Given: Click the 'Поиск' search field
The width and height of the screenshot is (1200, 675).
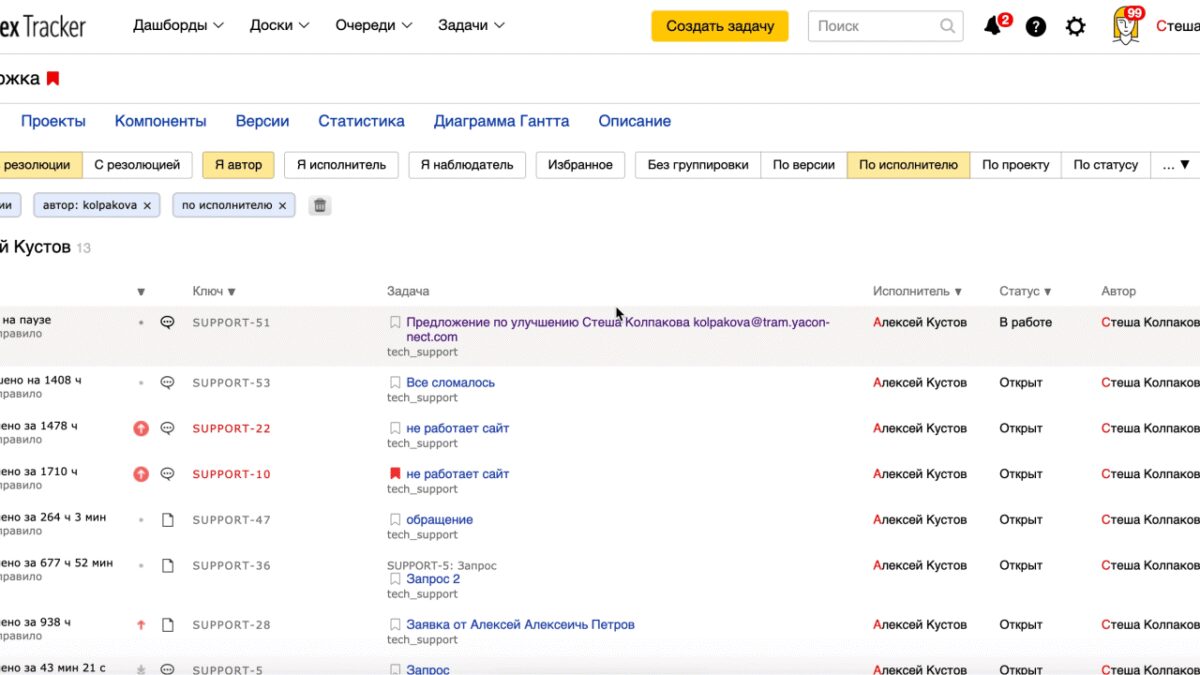Looking at the screenshot, I should tap(876, 26).
